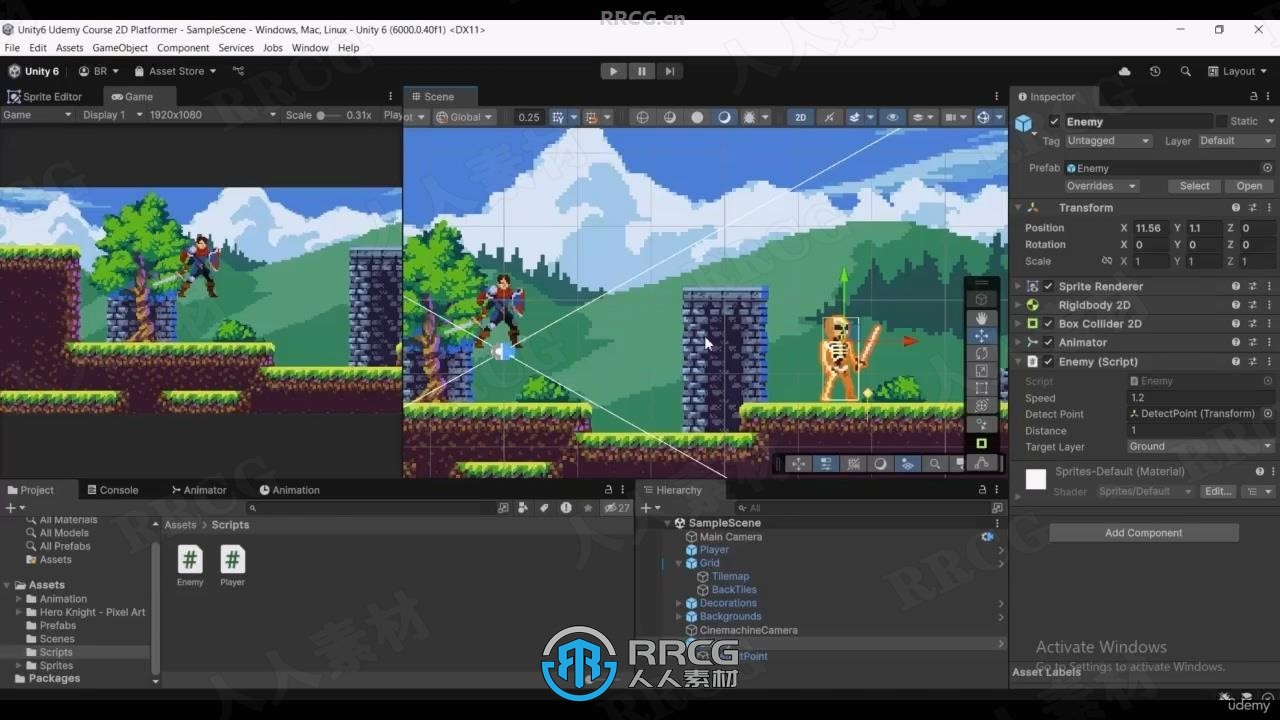Select the Move tool in Scene overlay
This screenshot has height=720, width=1280.
point(981,336)
